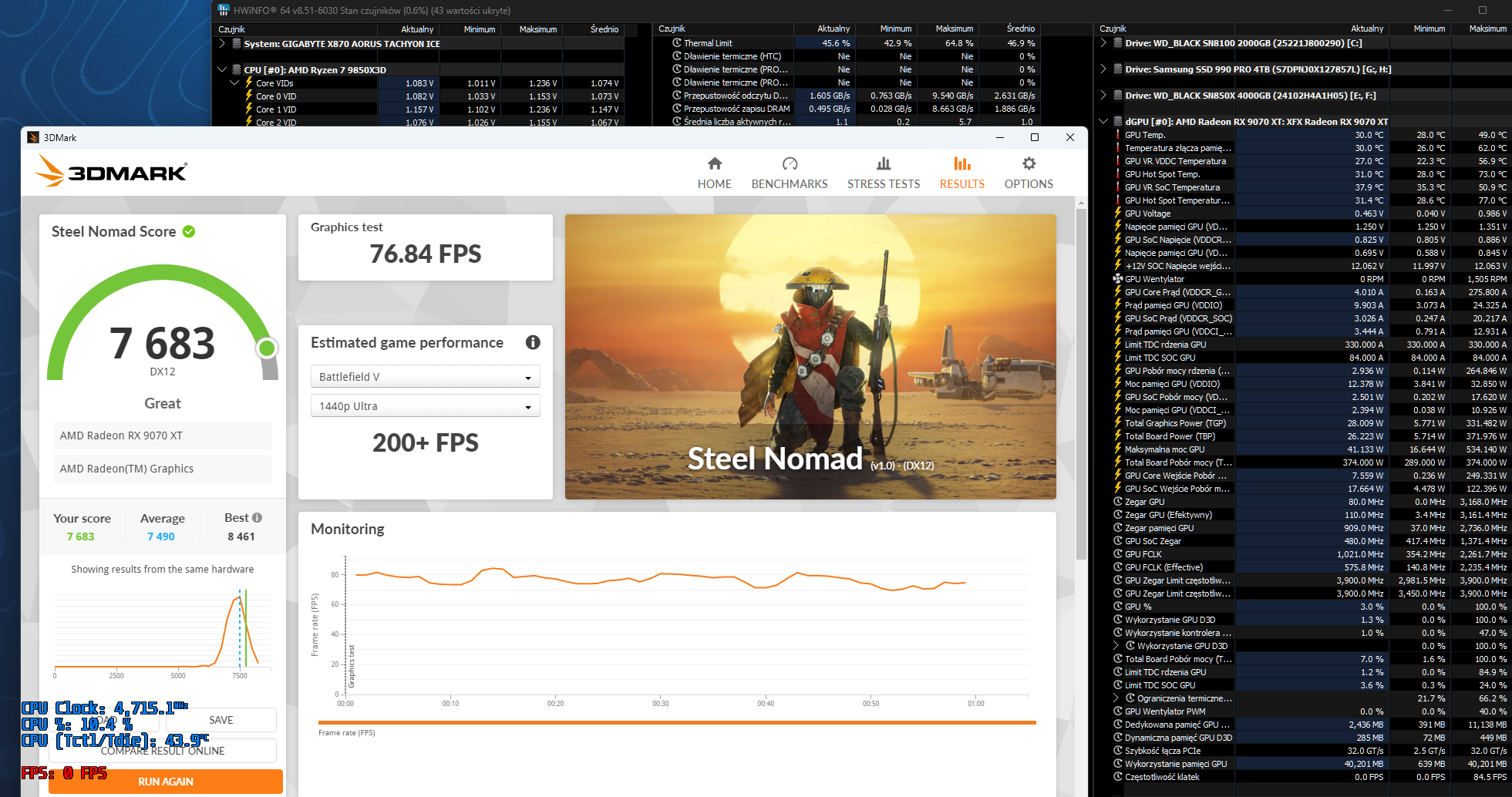Click the results chart icon
The height and width of the screenshot is (797, 1512).
pyautogui.click(x=962, y=163)
